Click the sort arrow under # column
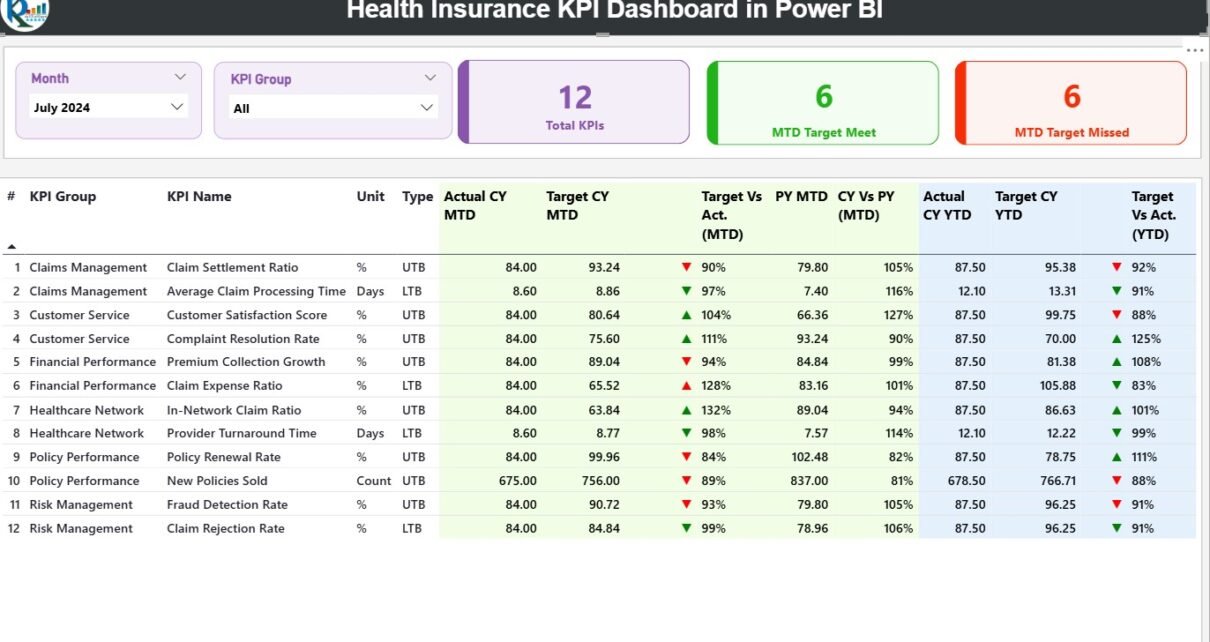1210x642 pixels. pos(11,246)
